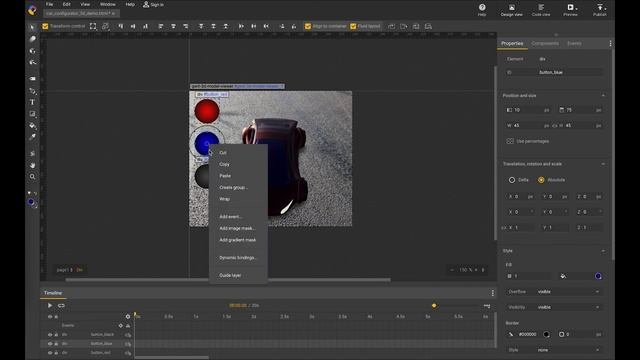Choose Add image mask... from the context menu
640x360 pixels.
pos(237,229)
